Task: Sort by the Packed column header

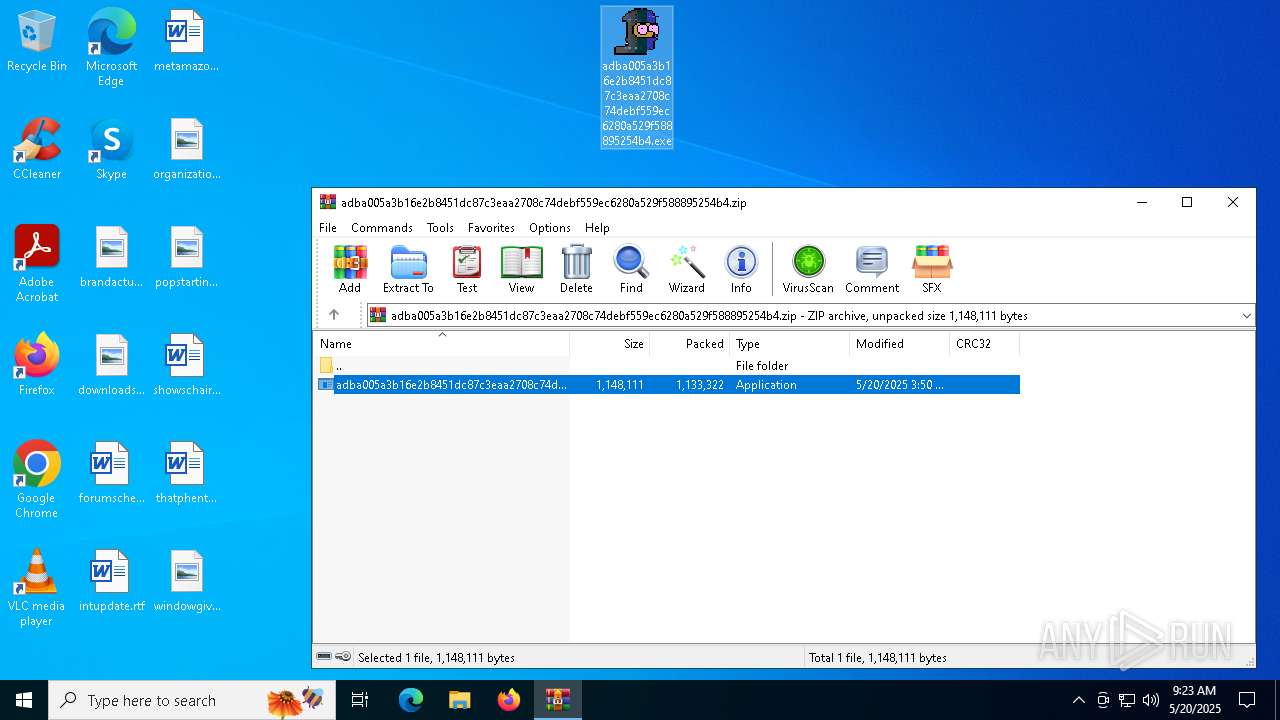Action: [690, 343]
